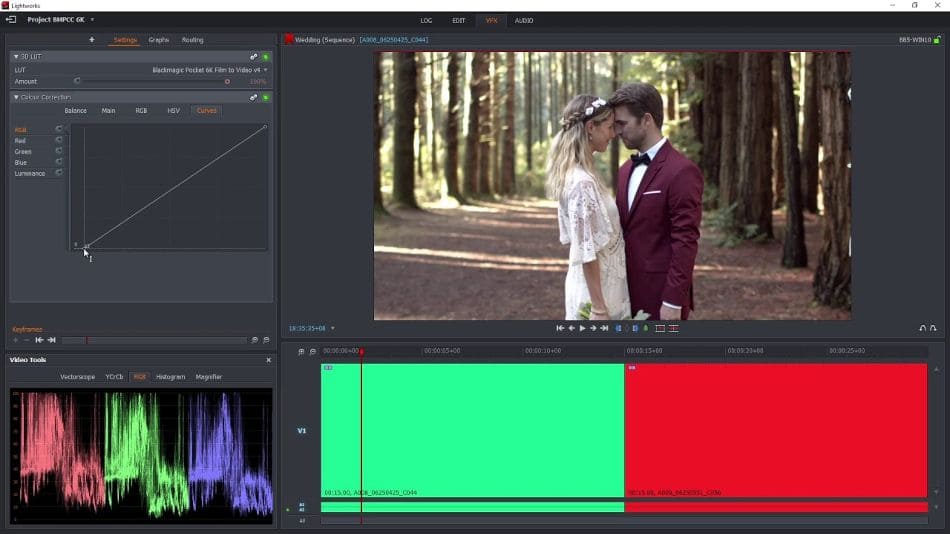Image resolution: width=950 pixels, height=534 pixels.
Task: Click the reset icon beside Luminance curve
Action: coord(59,173)
